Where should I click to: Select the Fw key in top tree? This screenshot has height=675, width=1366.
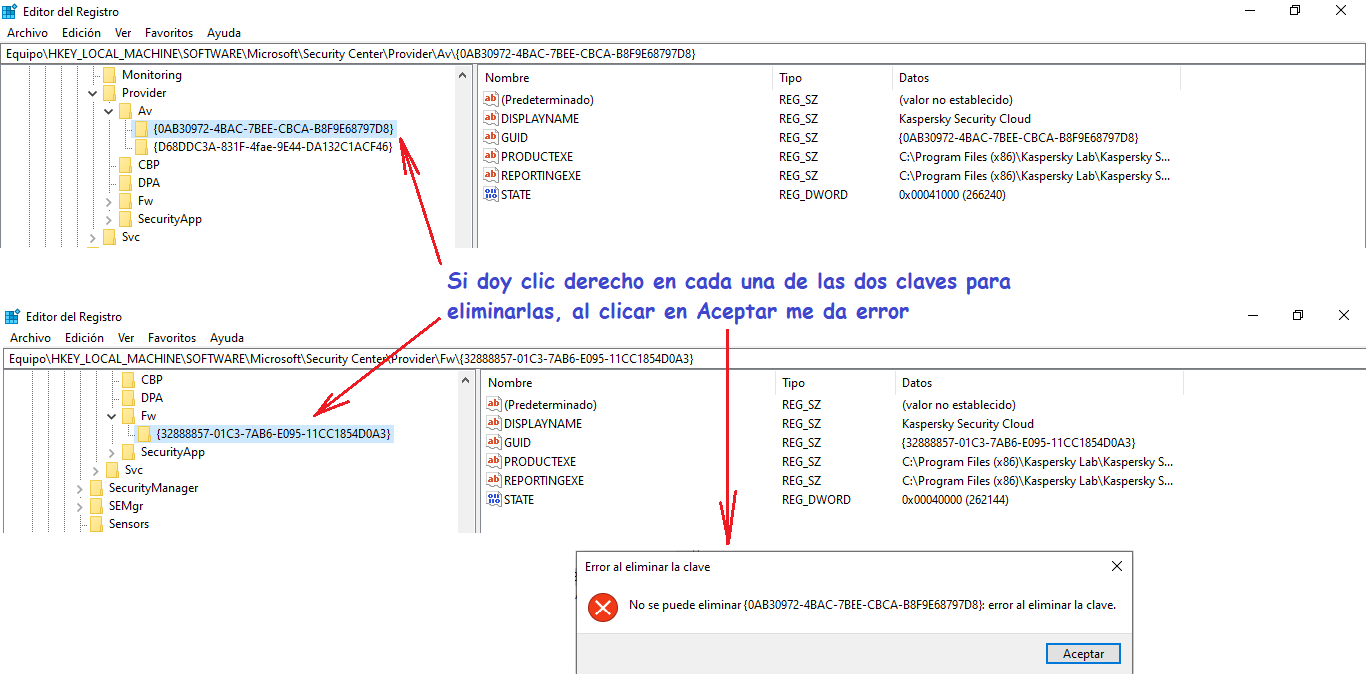145,201
